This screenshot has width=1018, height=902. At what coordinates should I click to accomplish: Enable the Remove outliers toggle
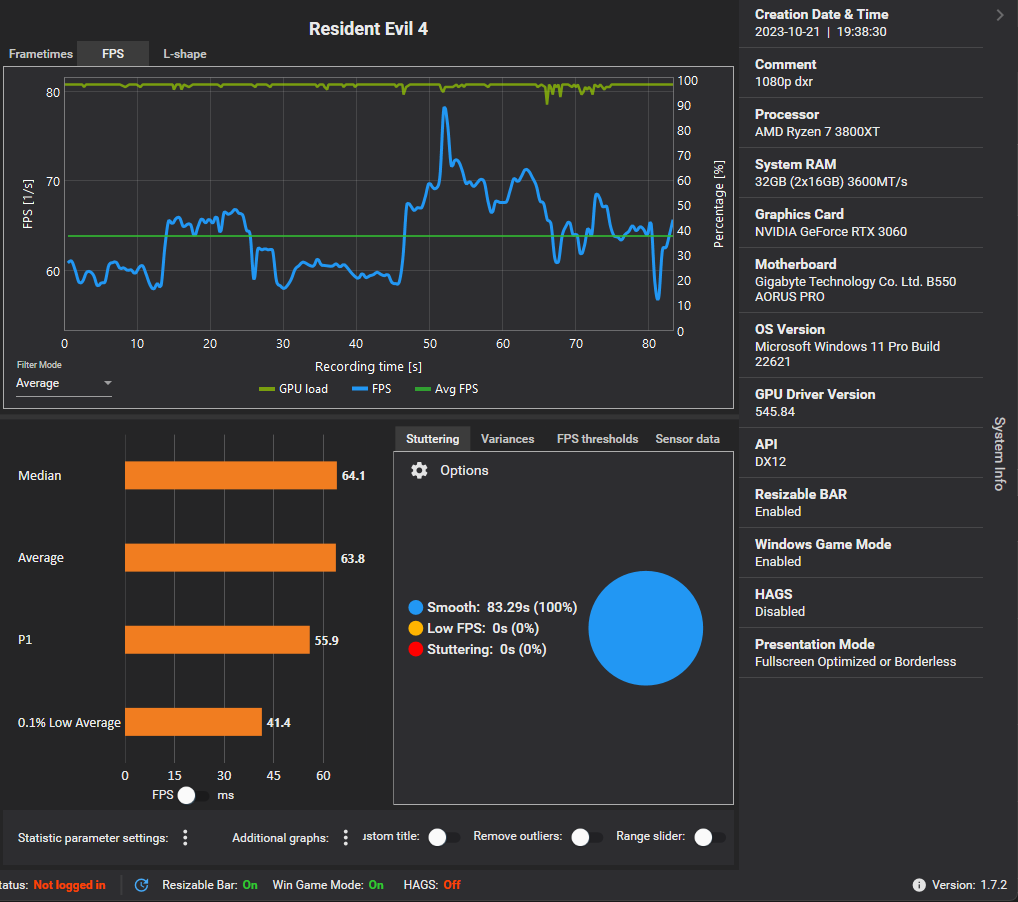587,837
